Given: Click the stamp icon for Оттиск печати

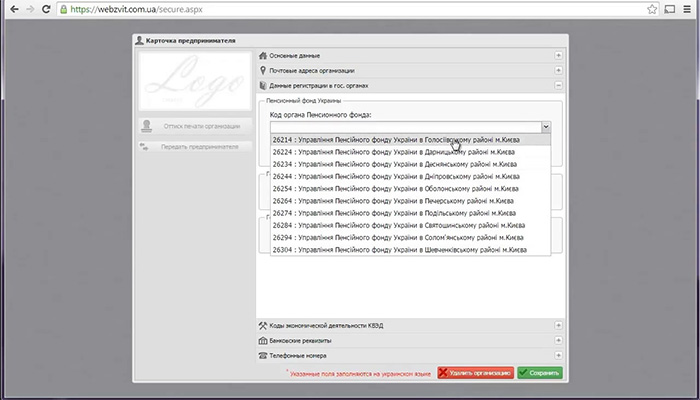Looking at the screenshot, I should point(146,126).
